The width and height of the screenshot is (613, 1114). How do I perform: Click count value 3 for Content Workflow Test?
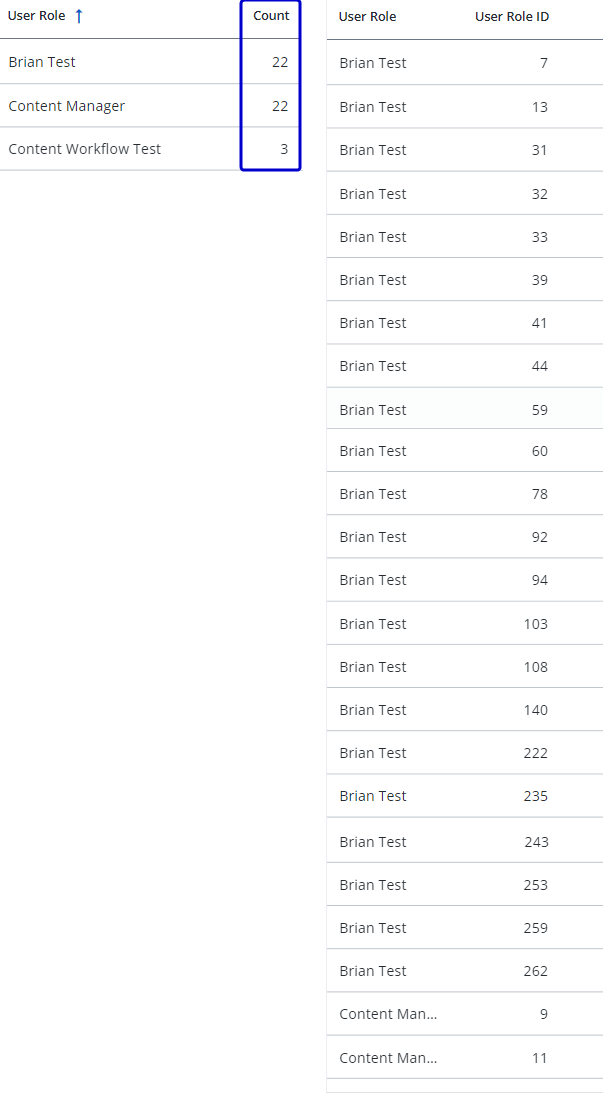tap(284, 149)
